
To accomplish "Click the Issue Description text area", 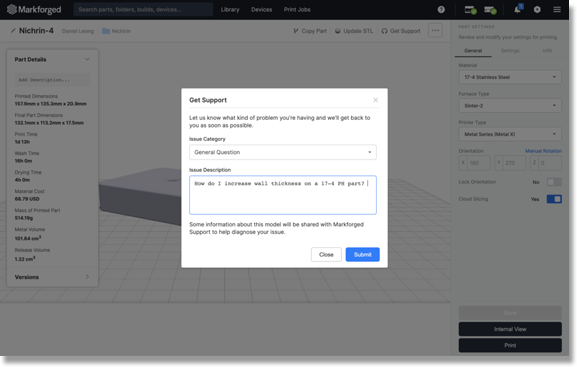I will coord(283,195).
